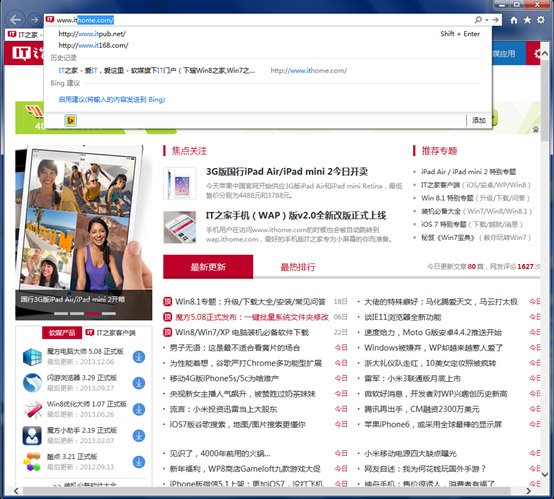Open the page header settings gear

(x=537, y=54)
